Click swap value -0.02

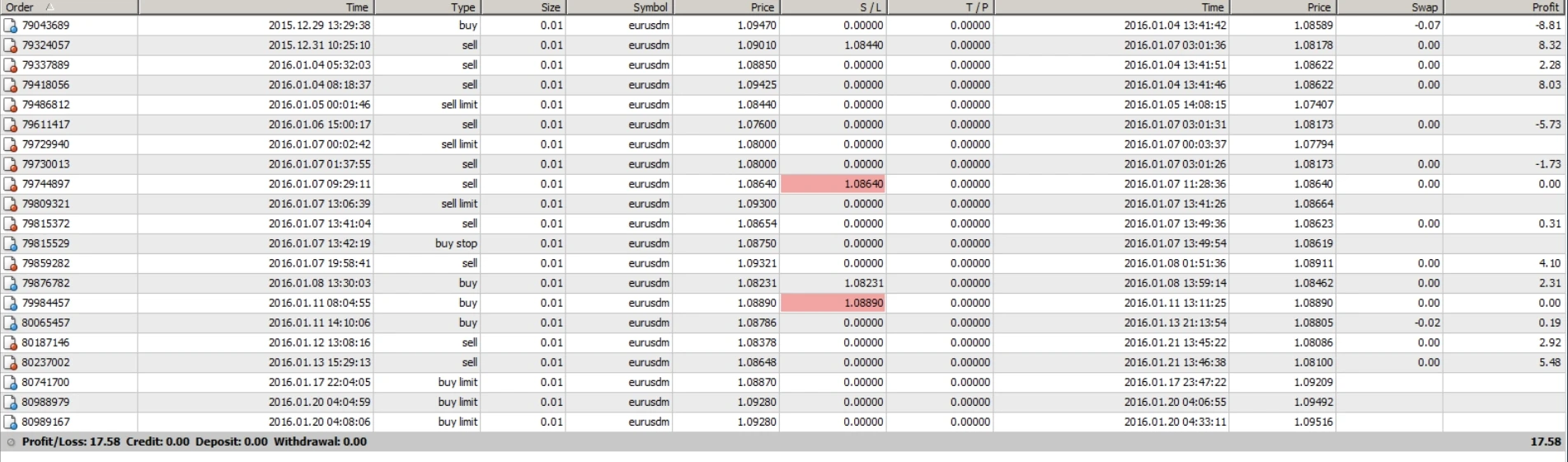coord(1427,323)
